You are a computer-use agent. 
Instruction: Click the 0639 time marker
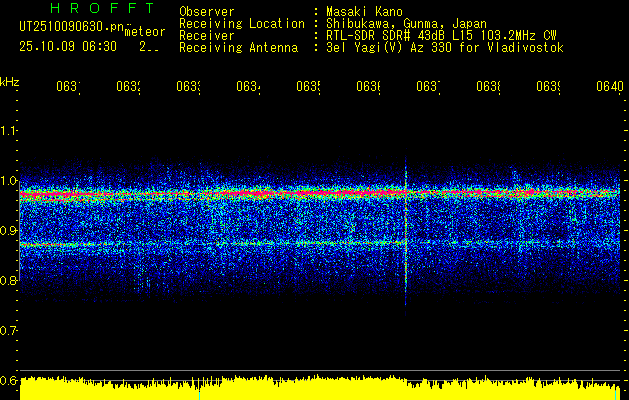[x=548, y=87]
